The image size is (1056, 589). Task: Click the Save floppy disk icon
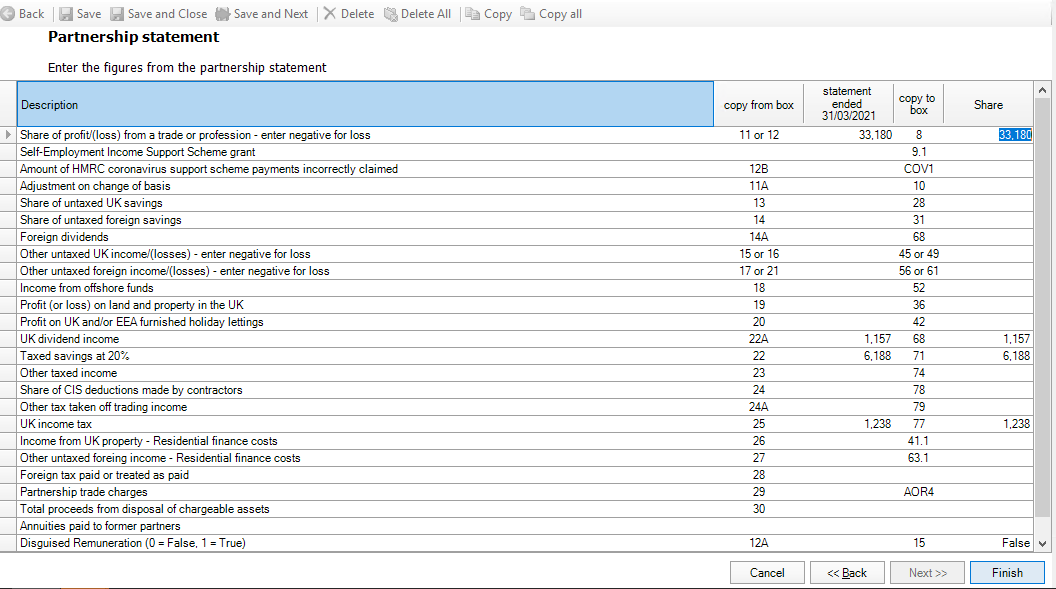coord(66,13)
